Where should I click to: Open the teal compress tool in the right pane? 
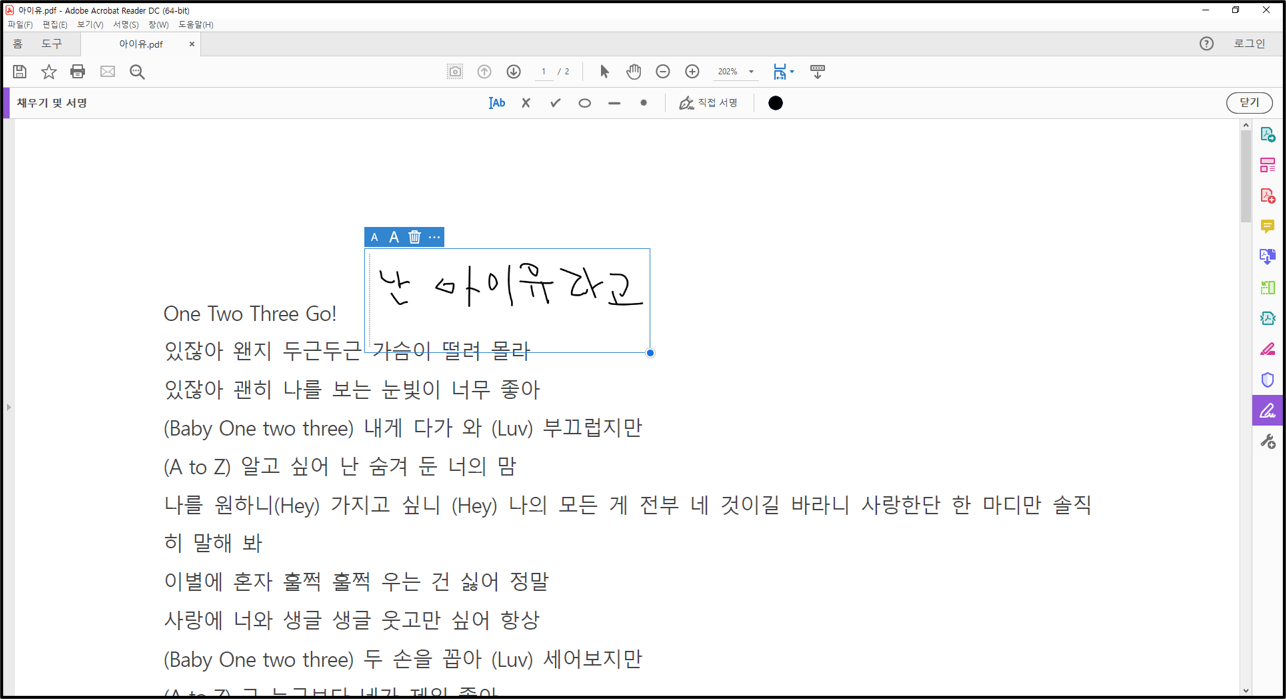[x=1267, y=318]
